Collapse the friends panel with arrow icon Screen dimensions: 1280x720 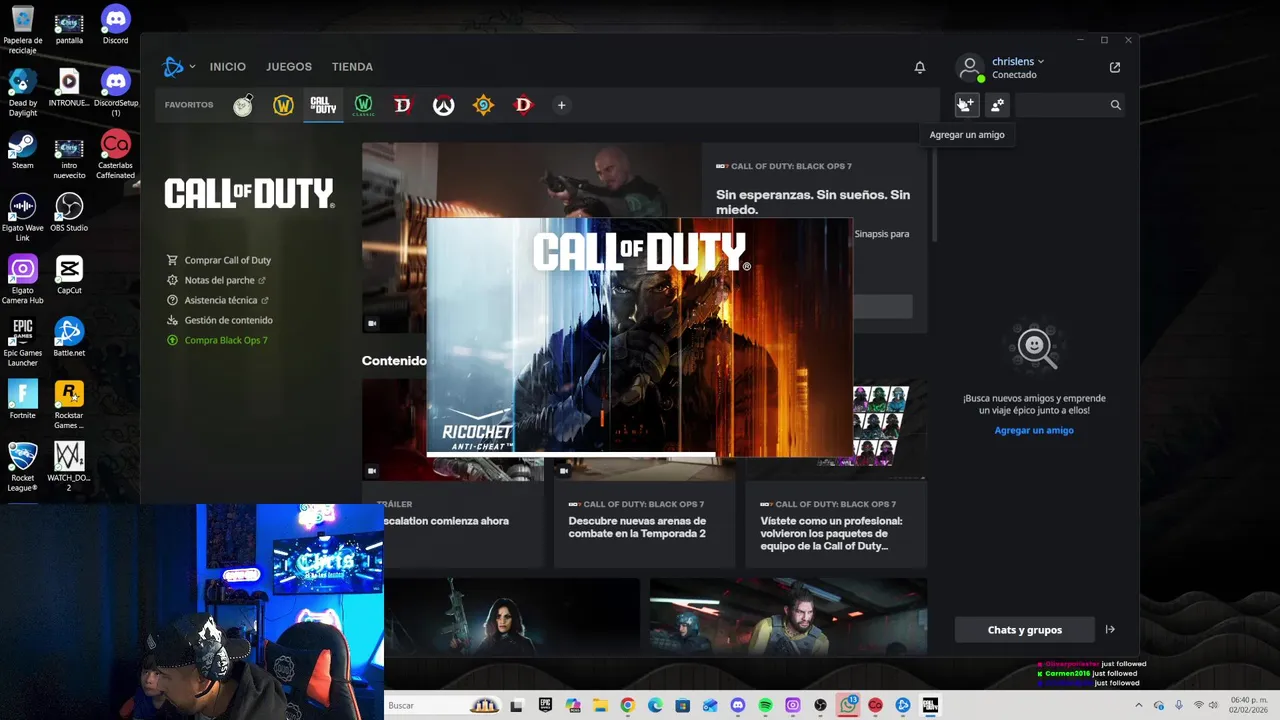coord(1110,630)
